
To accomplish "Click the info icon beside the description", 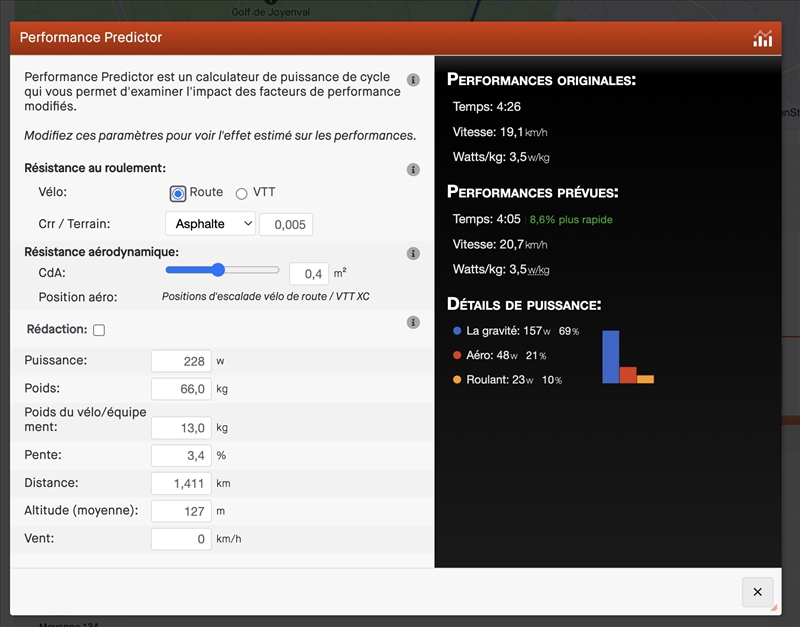I will [x=413, y=80].
